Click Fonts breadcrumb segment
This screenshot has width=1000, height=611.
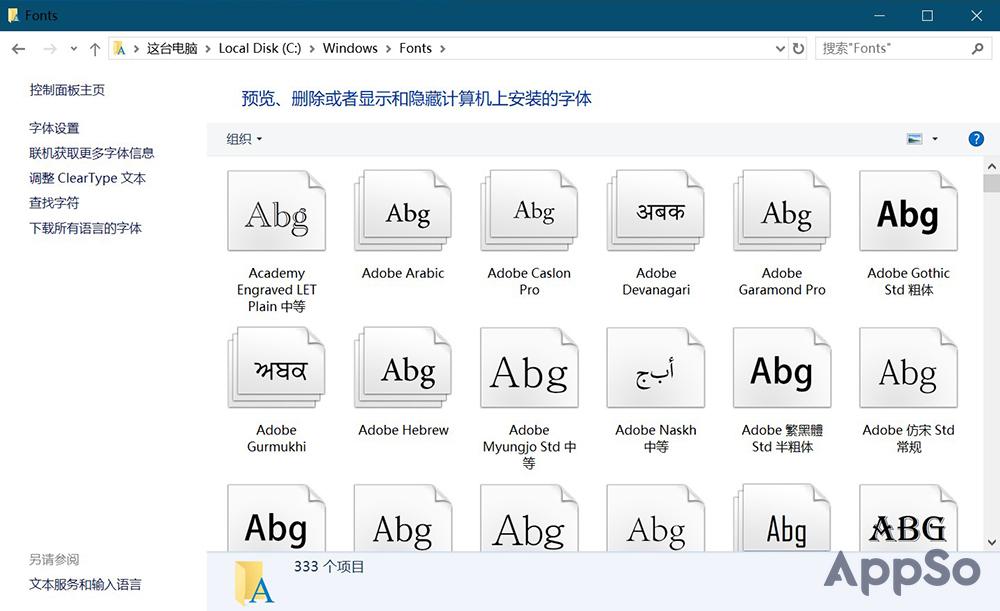(x=415, y=48)
